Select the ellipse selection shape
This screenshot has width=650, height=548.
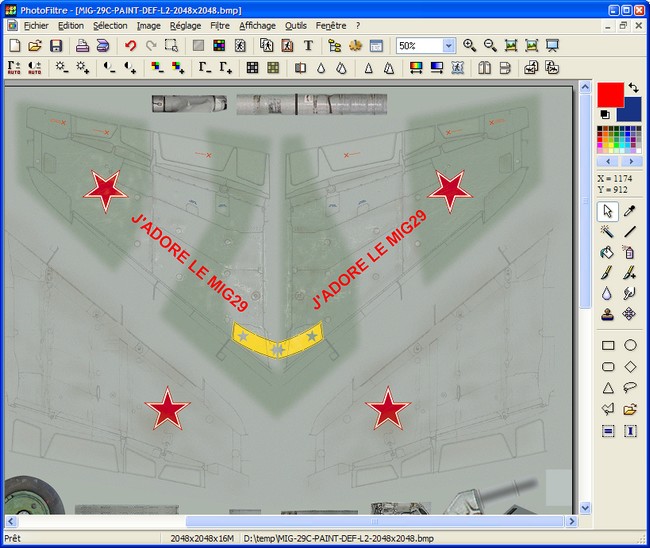coord(630,345)
